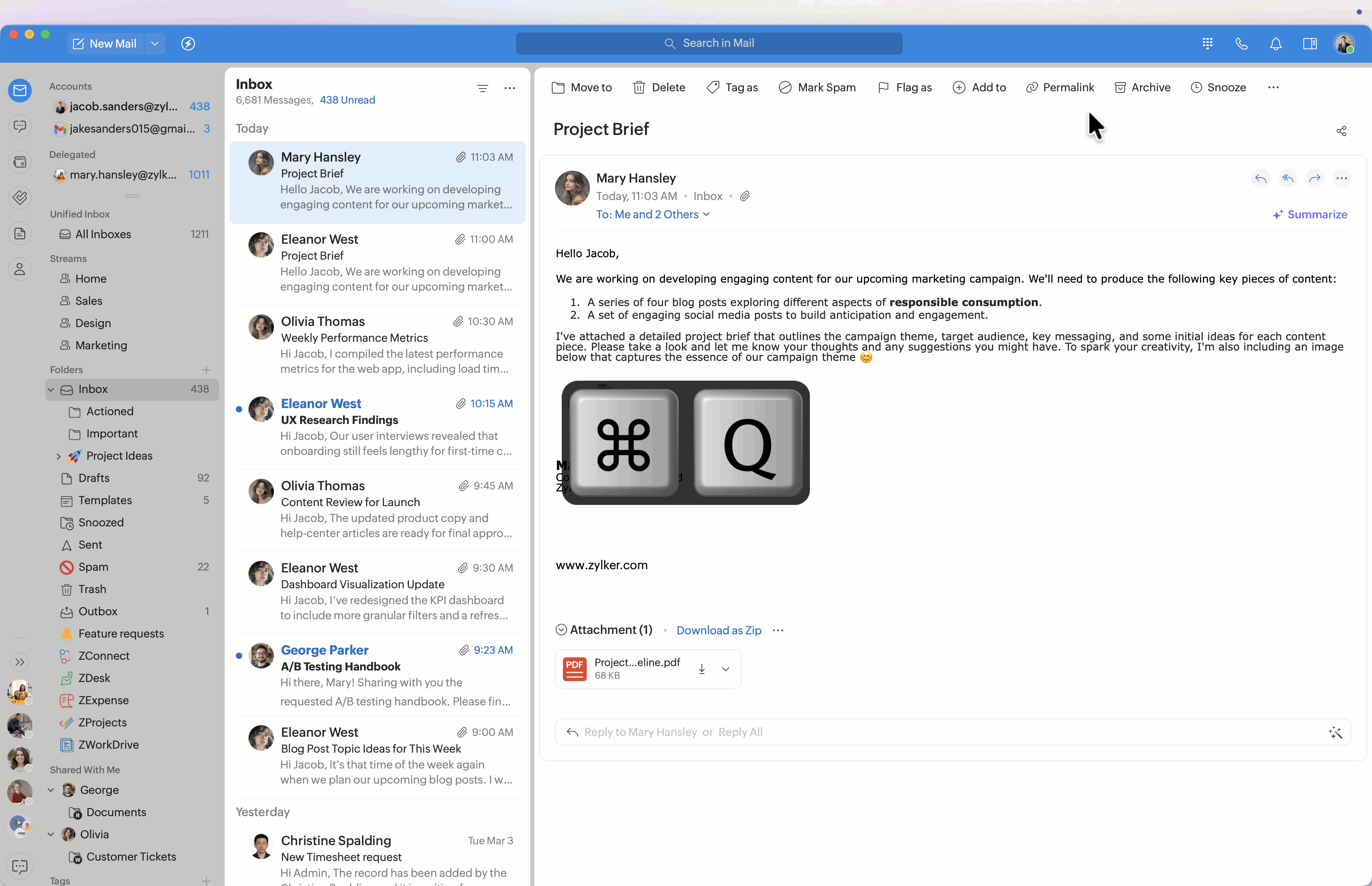The image size is (1372, 886).
Task: Toggle the side panel layout icon
Action: coord(1310,44)
